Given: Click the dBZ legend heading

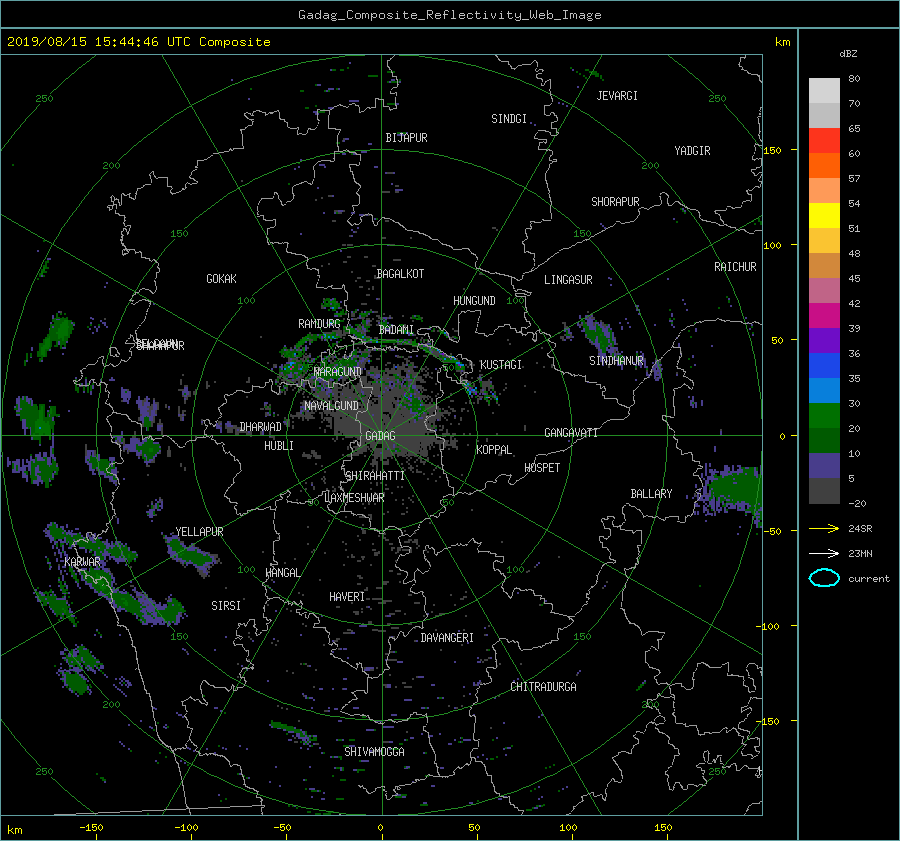Looking at the screenshot, I should pos(848,53).
